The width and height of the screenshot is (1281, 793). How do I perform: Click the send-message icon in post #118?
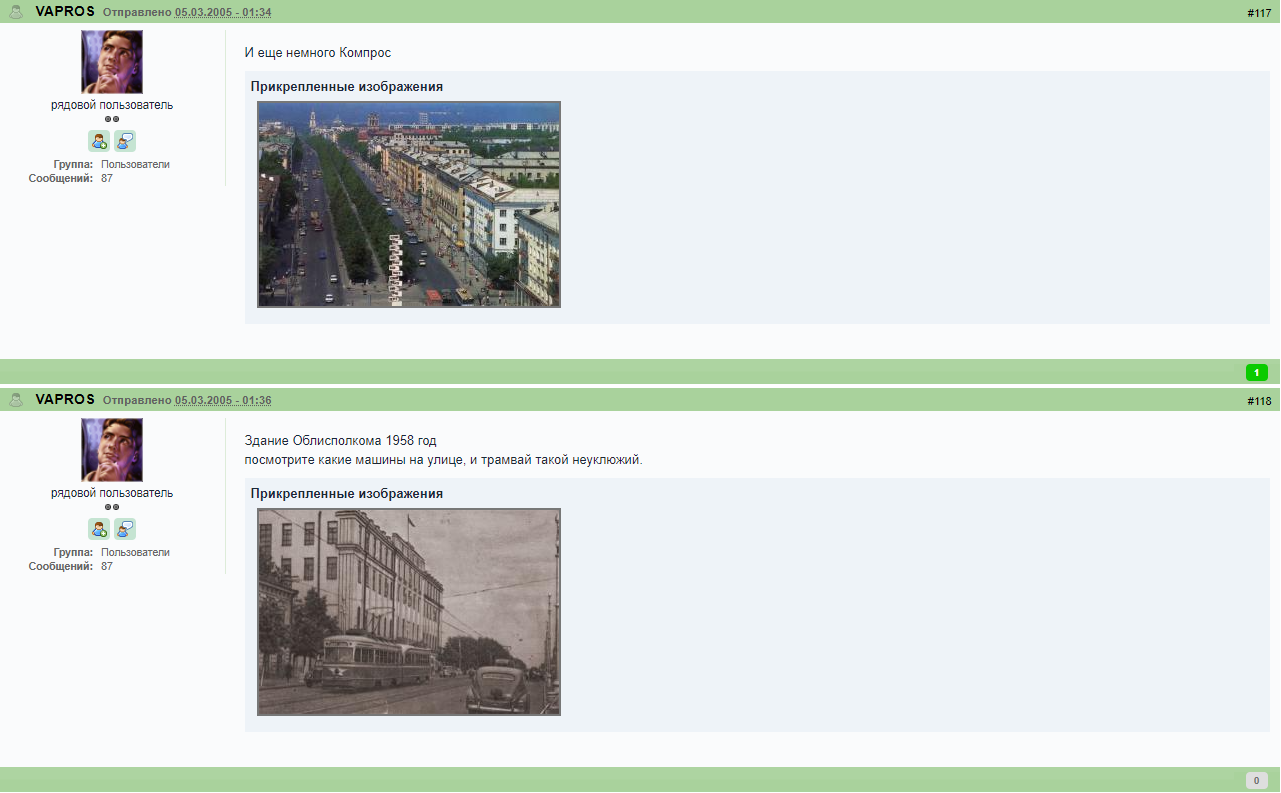pyautogui.click(x=125, y=529)
